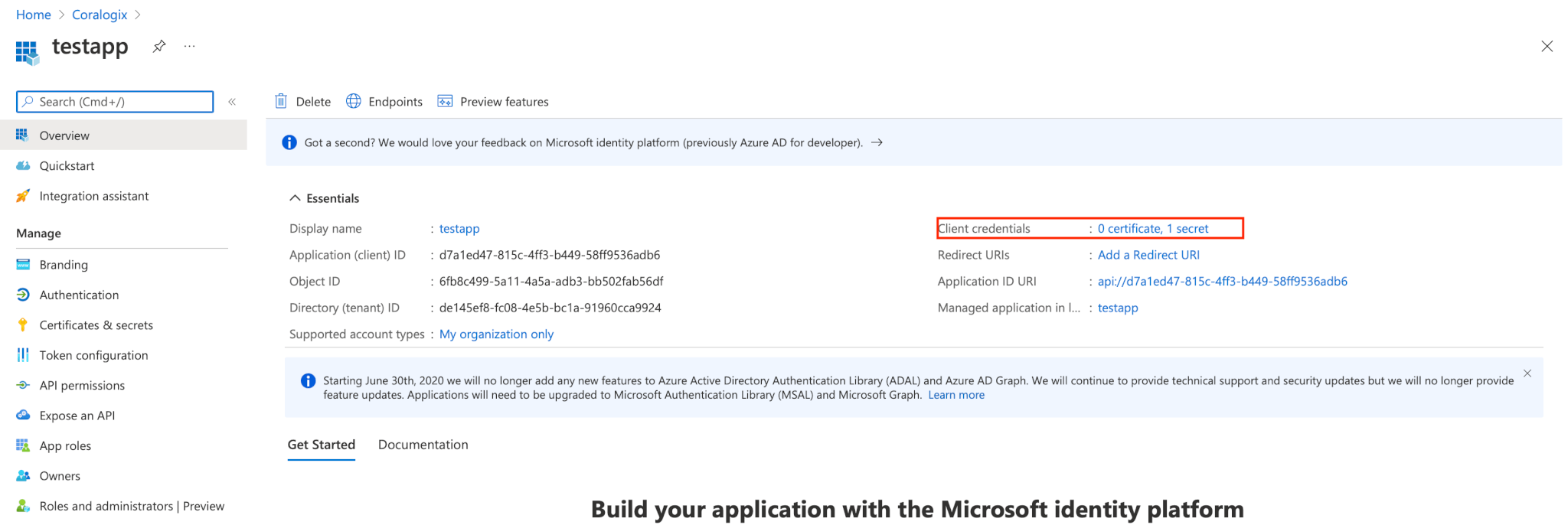Click the Token configuration bars icon

(23, 355)
